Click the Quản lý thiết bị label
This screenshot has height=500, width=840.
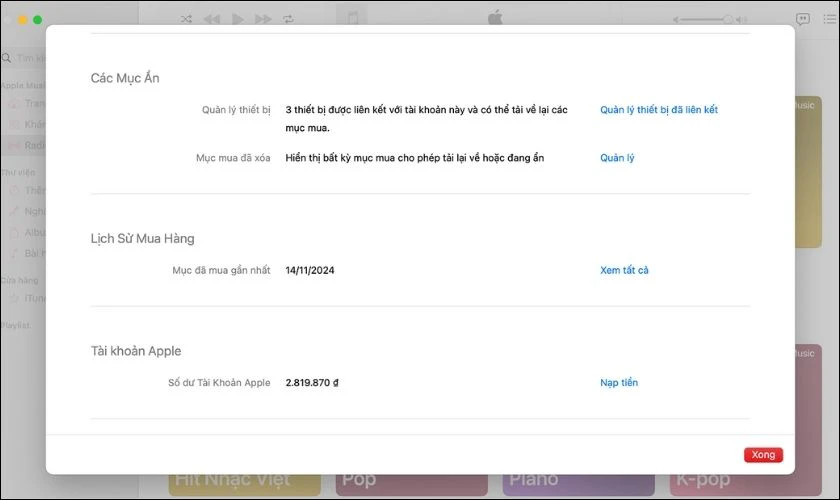tap(236, 110)
